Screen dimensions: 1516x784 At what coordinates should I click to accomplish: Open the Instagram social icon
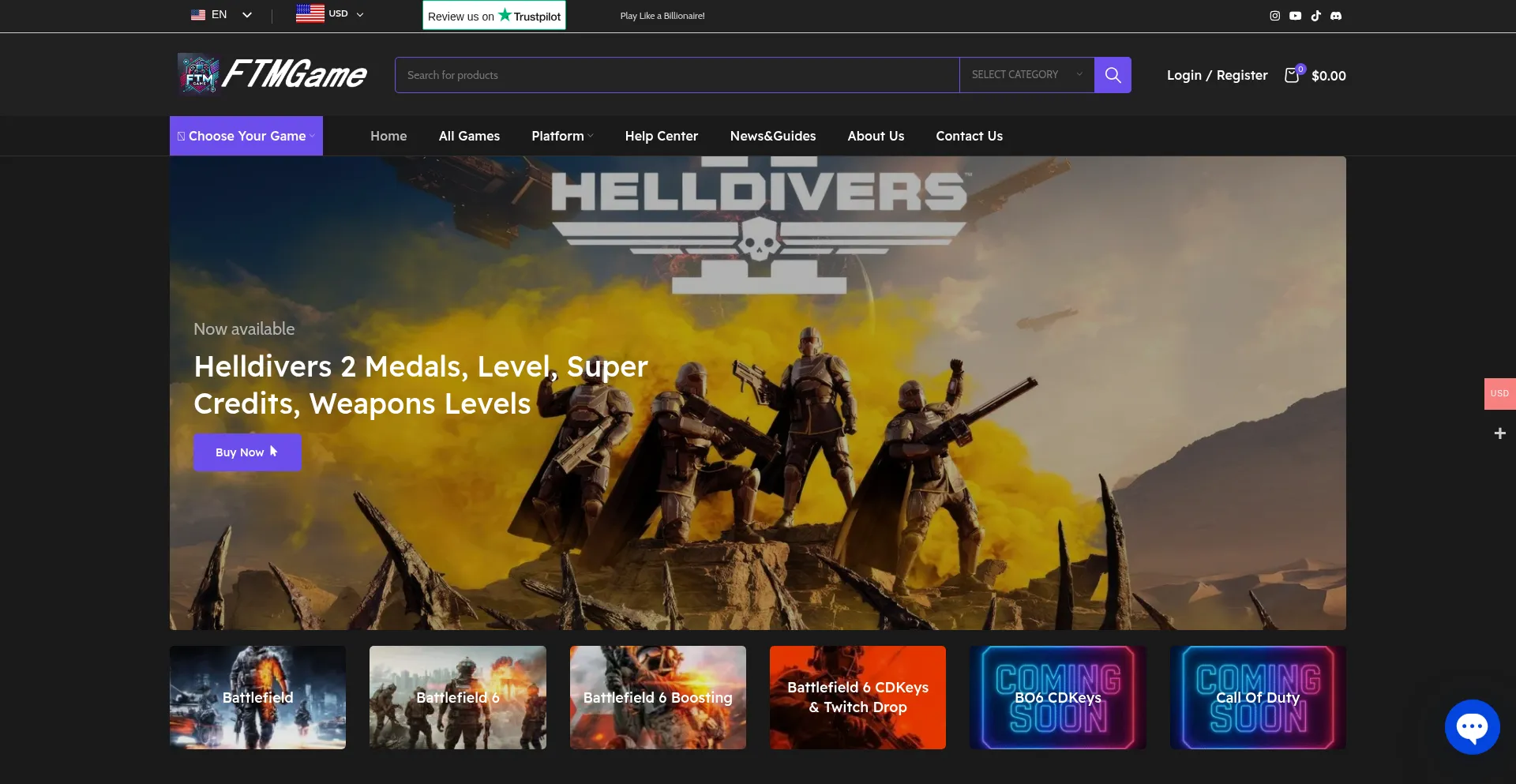pos(1274,16)
